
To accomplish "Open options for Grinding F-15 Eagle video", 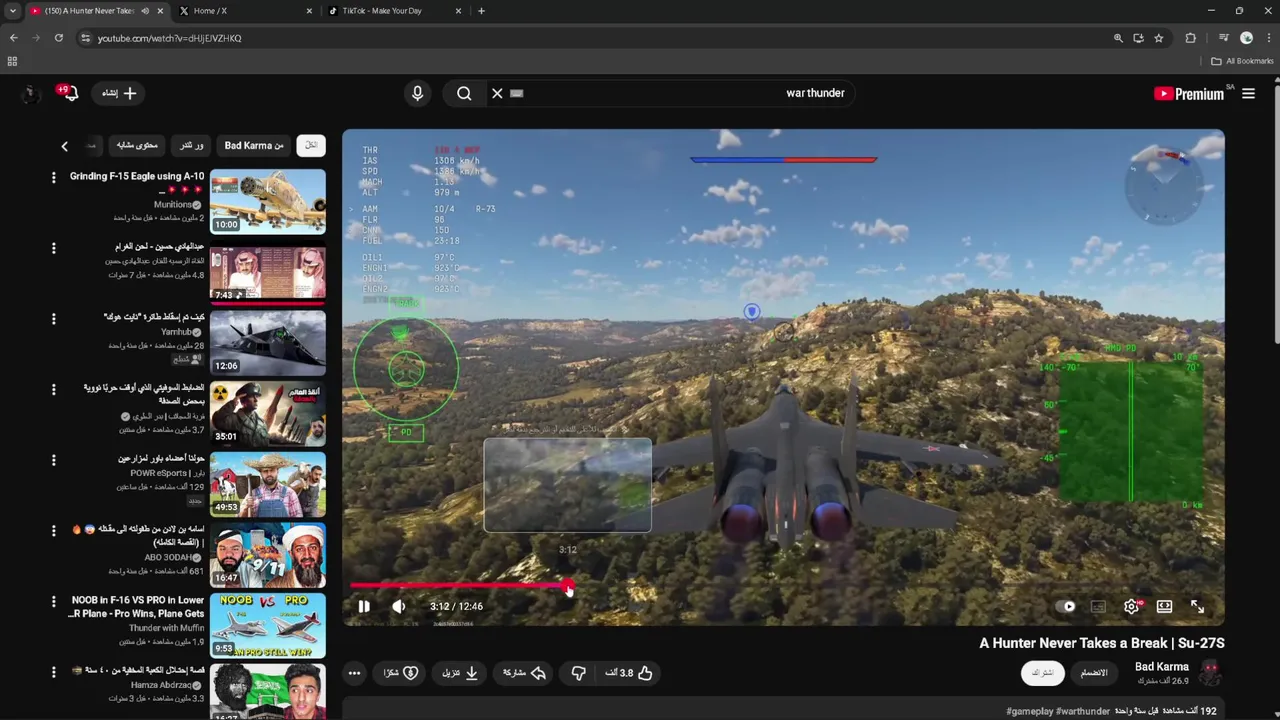I will 54,177.
